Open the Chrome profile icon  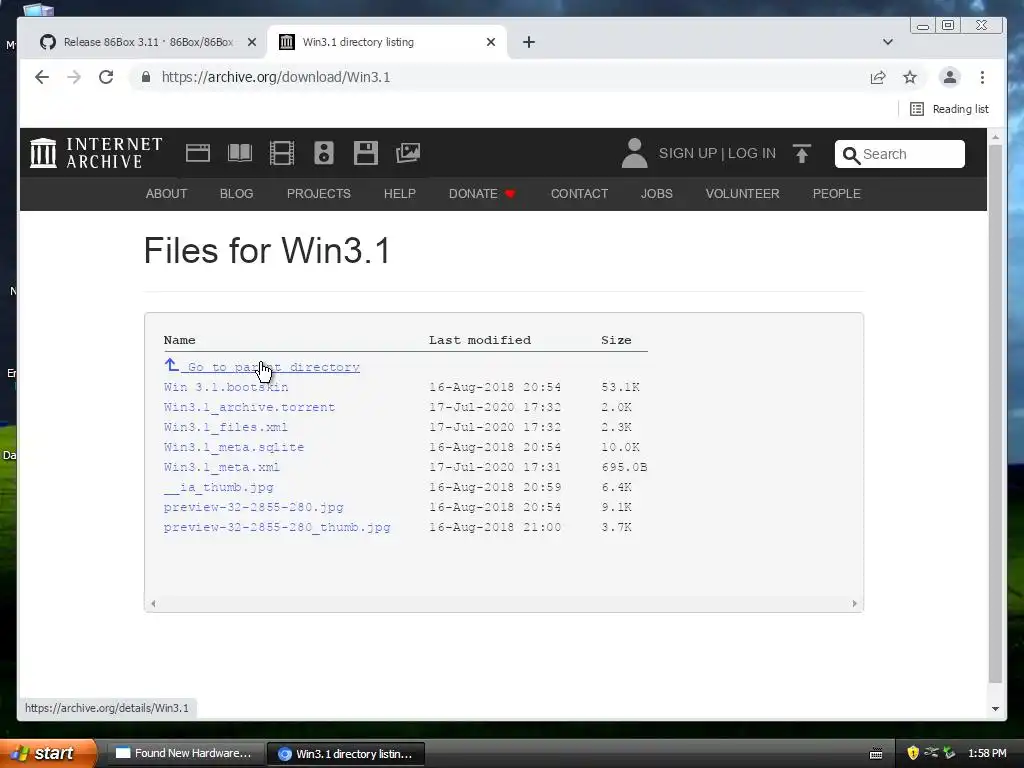click(950, 77)
